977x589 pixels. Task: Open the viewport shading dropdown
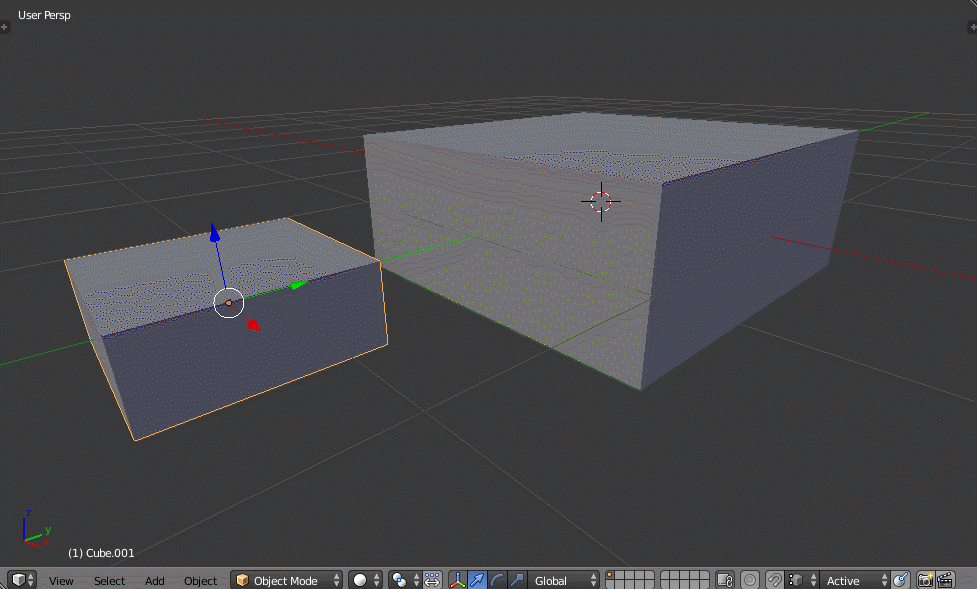coord(359,579)
